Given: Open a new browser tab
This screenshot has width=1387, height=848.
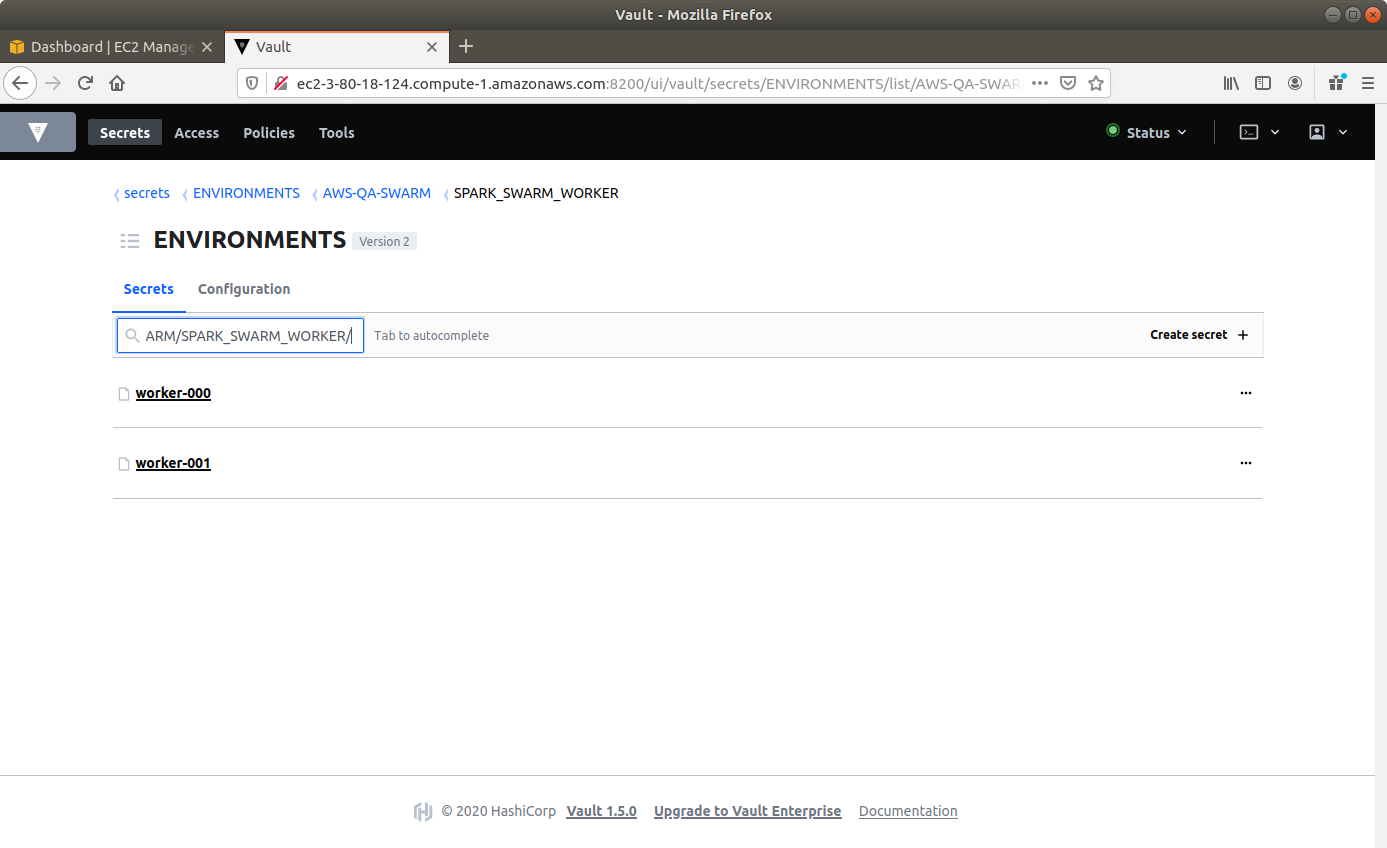Looking at the screenshot, I should coord(466,46).
